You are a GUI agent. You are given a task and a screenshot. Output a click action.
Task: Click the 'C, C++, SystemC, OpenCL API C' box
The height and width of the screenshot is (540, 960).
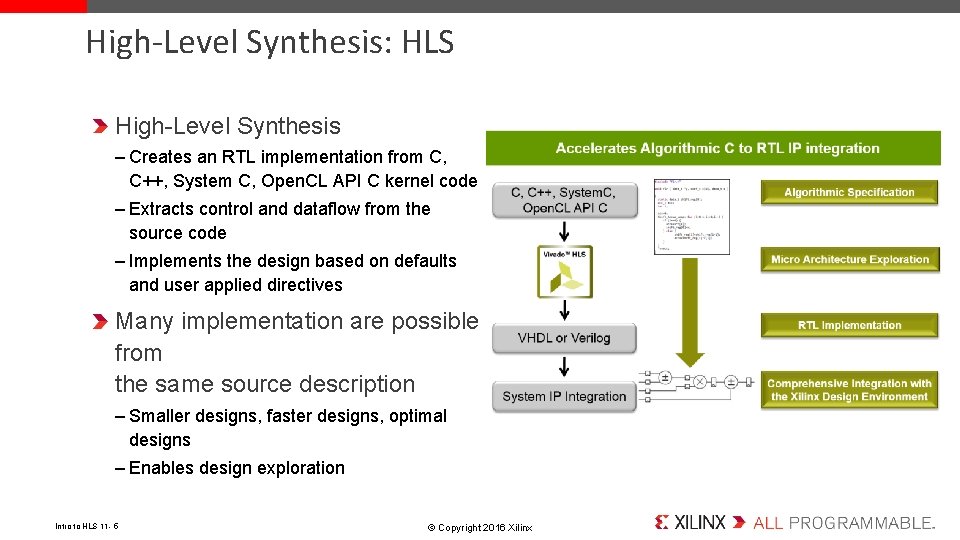coord(564,200)
